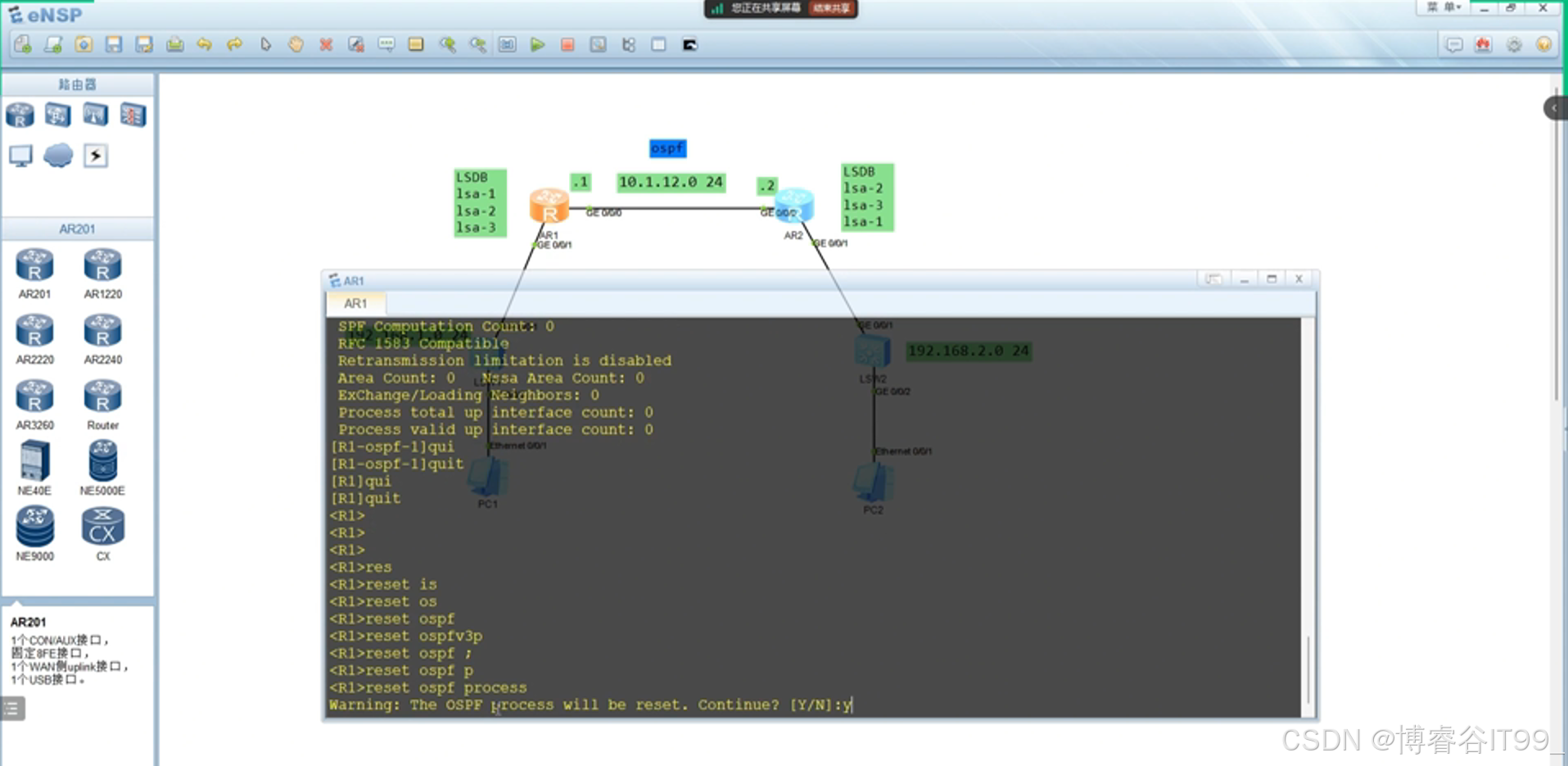The width and height of the screenshot is (1568, 766).
Task: Pick the AR3260 router model
Action: tap(34, 405)
